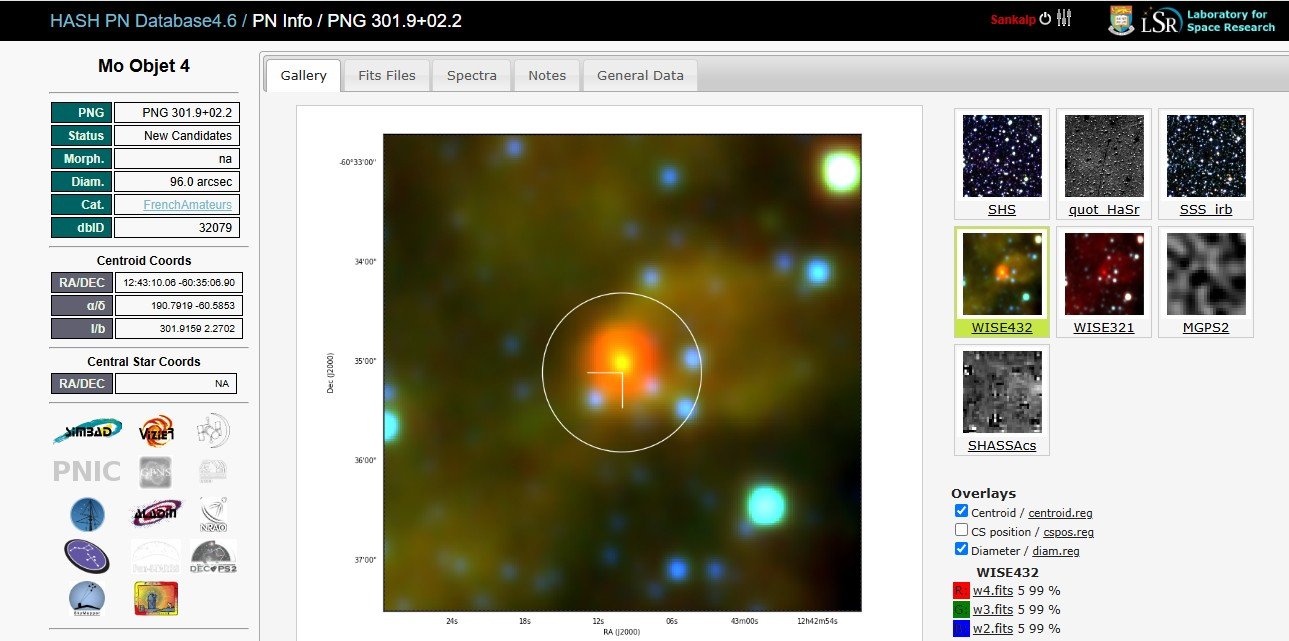Viewport: 1289px width, 641px height.
Task: Click the constellation oval icon
Action: click(x=87, y=556)
